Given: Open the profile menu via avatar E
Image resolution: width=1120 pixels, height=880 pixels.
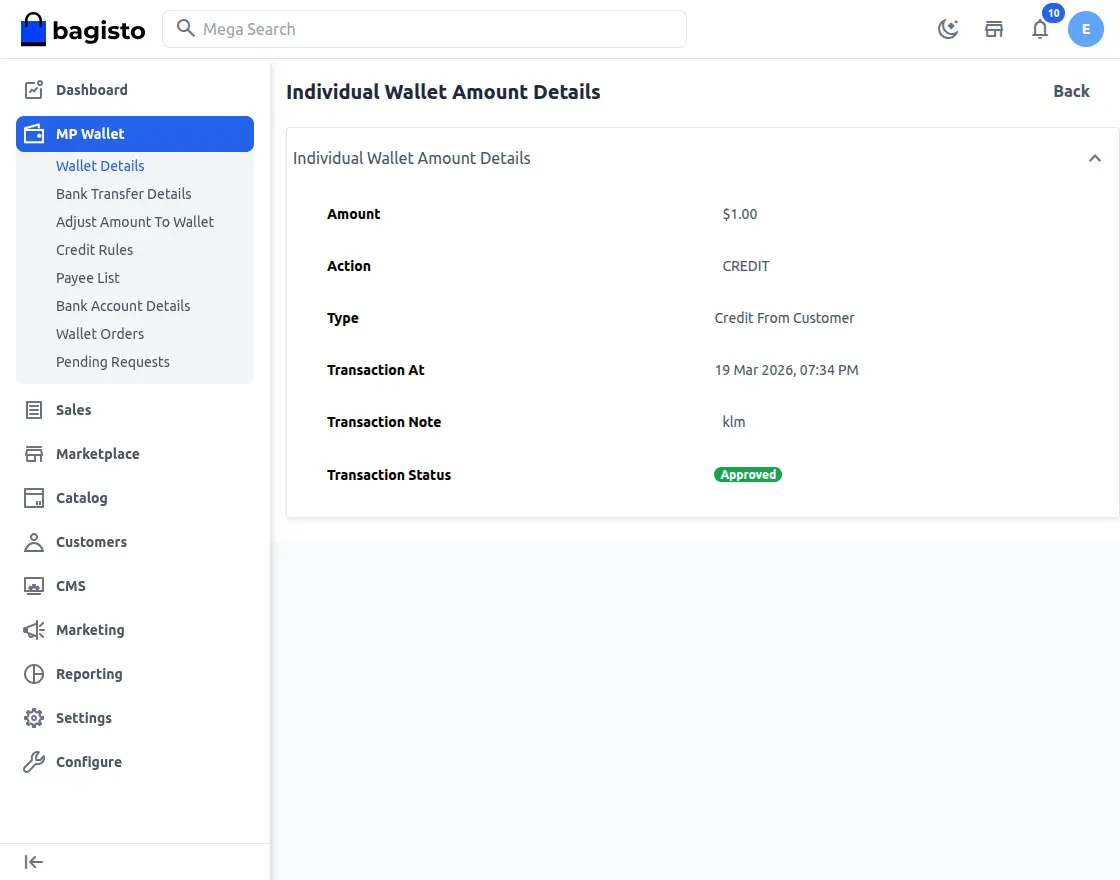Looking at the screenshot, I should point(1086,29).
